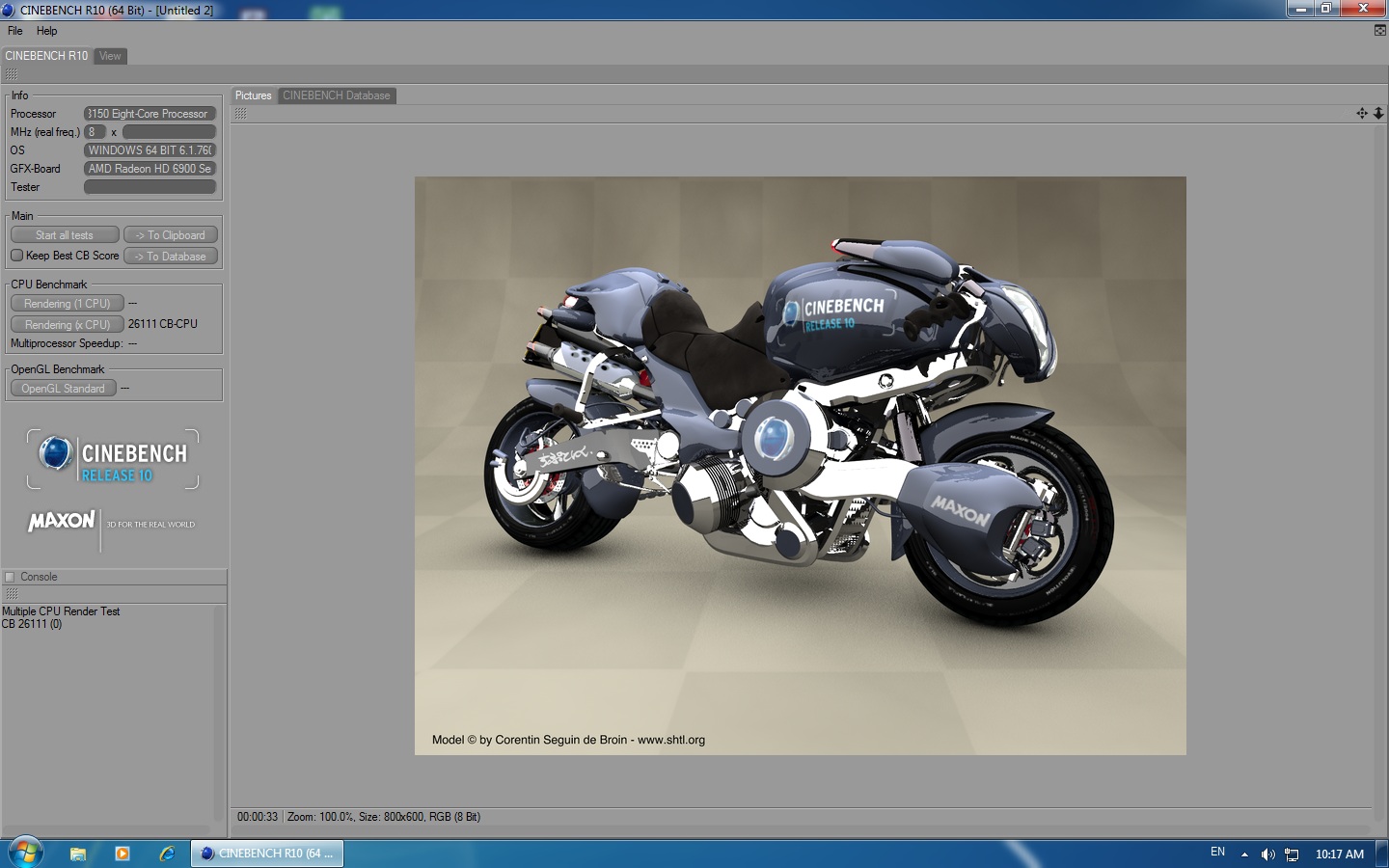This screenshot has height=868, width=1389.
Task: Run the Rendering (x CPU) test
Action: 68,325
